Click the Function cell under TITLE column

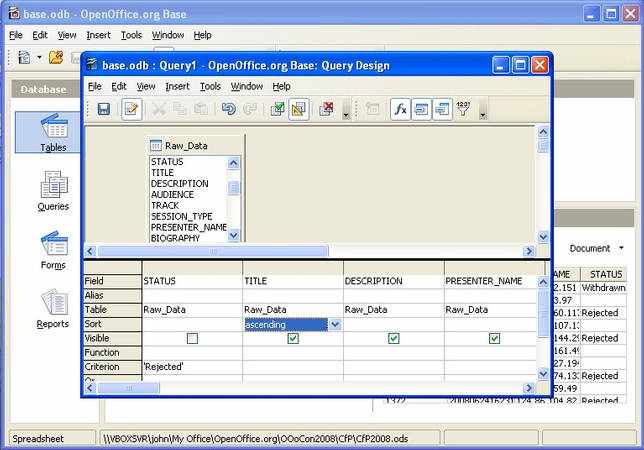293,353
